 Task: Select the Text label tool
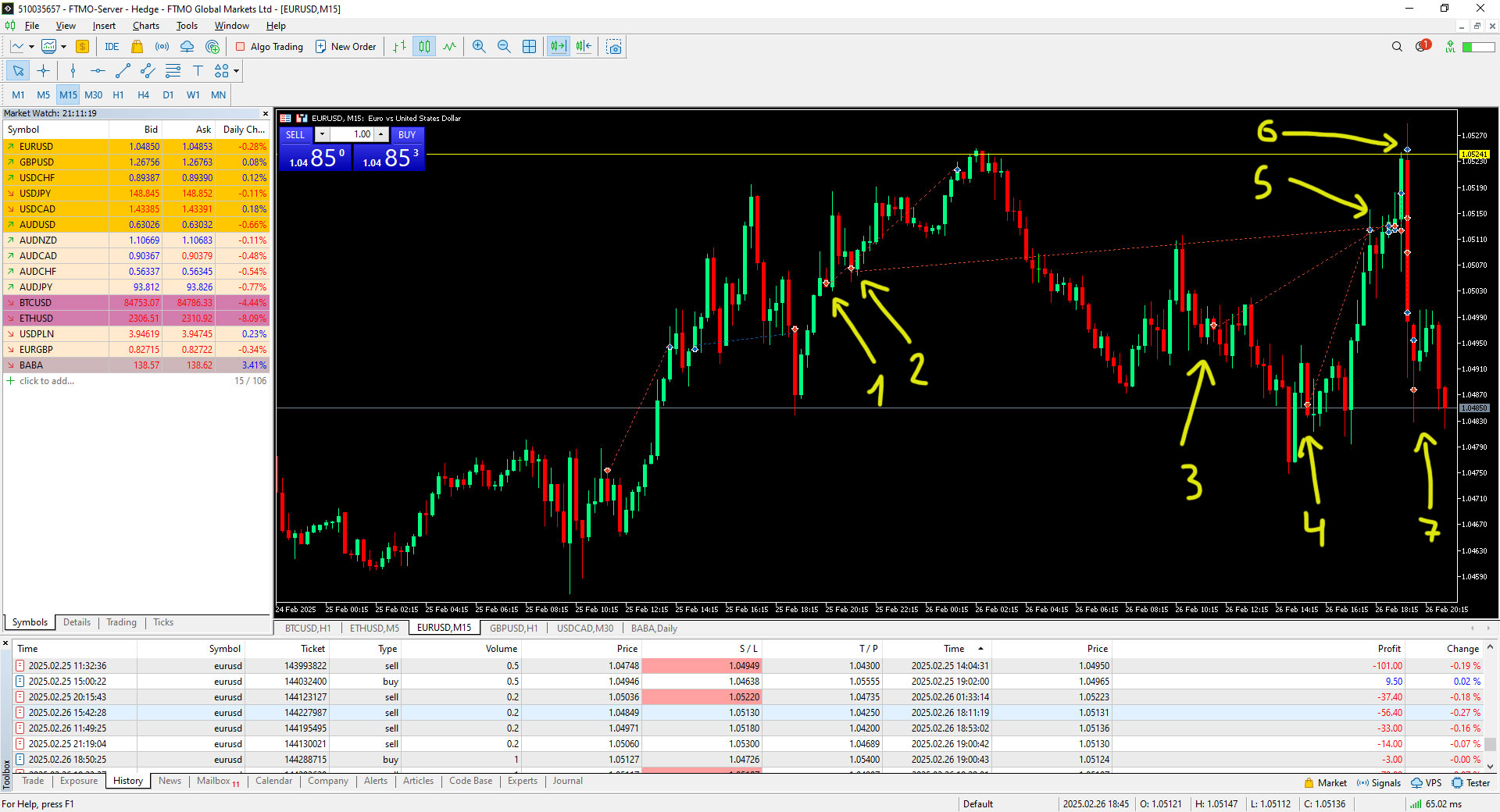click(x=198, y=71)
